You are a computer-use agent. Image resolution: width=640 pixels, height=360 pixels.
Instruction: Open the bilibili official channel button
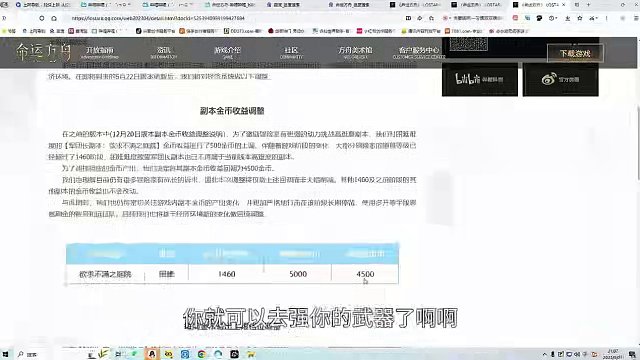click(480, 79)
